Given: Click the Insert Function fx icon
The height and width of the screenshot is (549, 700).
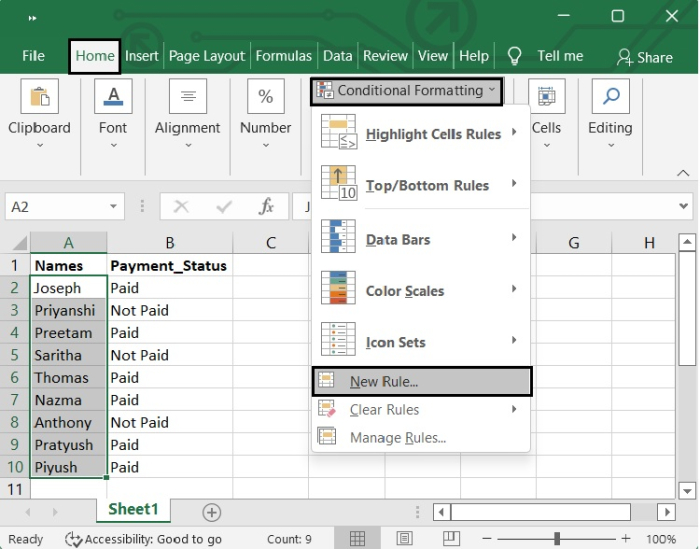Looking at the screenshot, I should point(267,207).
